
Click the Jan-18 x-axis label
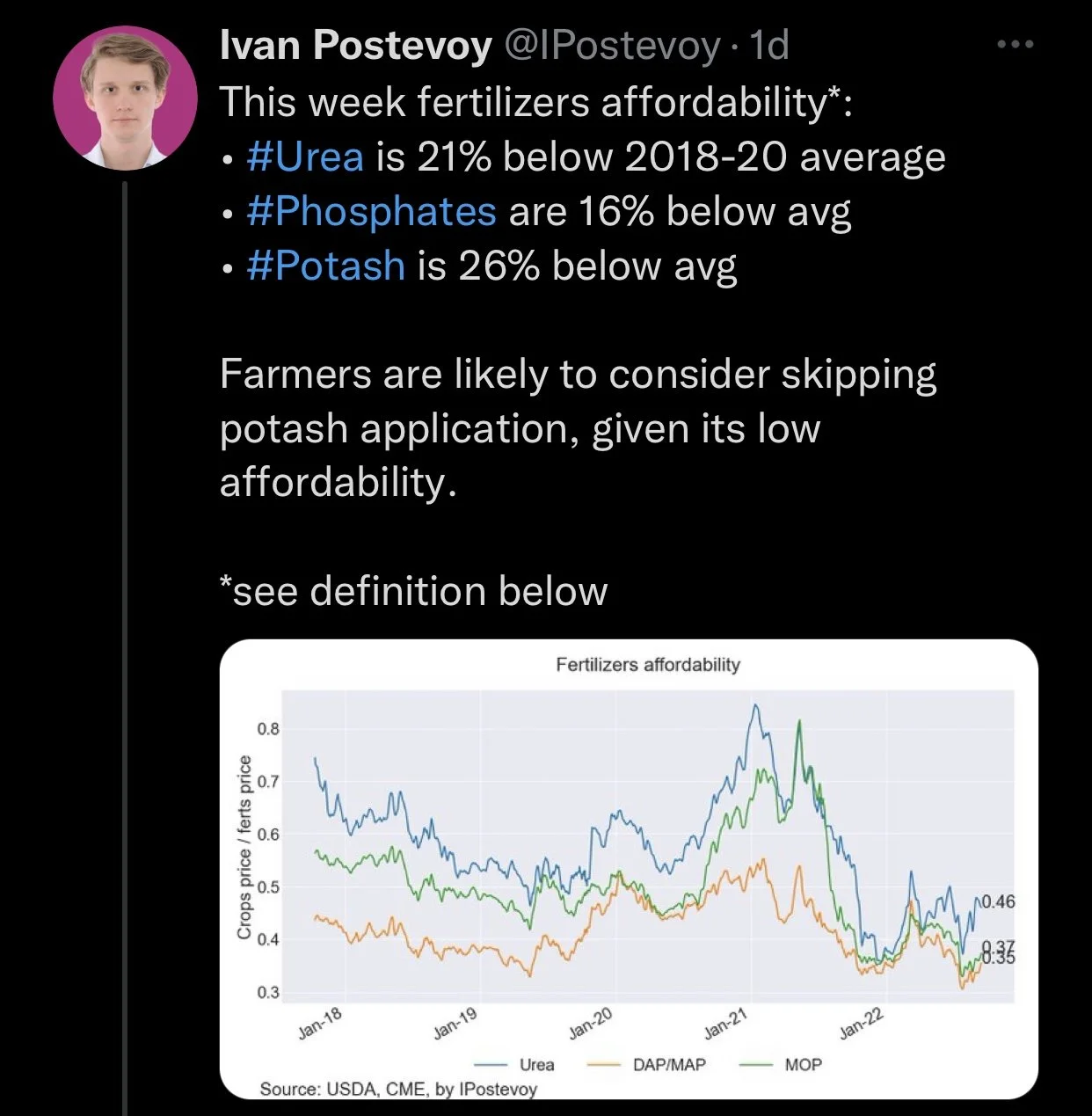[x=319, y=1025]
